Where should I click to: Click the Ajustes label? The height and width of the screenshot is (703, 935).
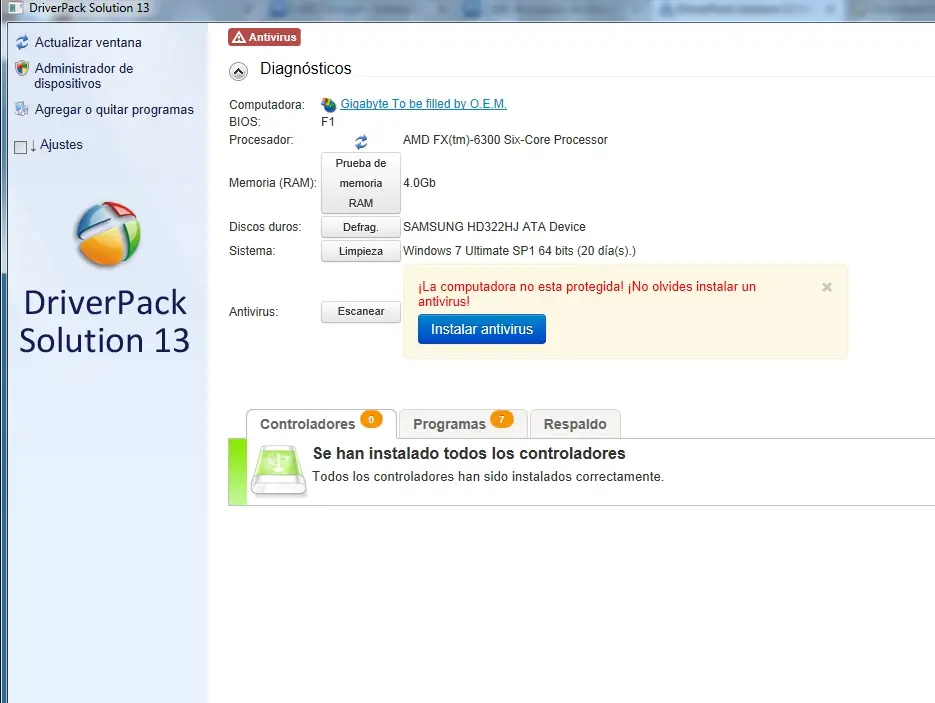click(61, 145)
